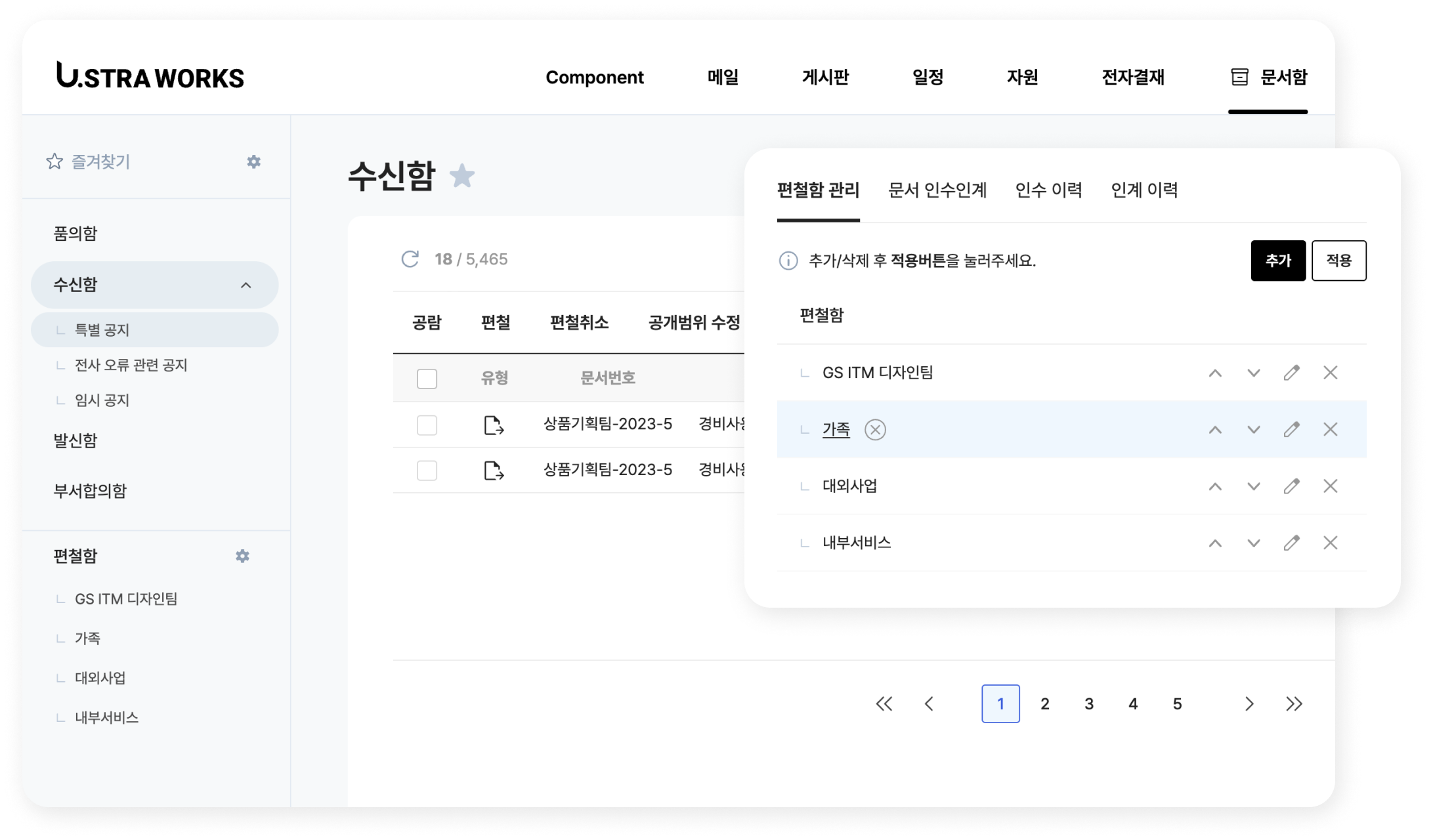Image resolution: width=1431 pixels, height=840 pixels.
Task: Edit 대외사업 folder name
Action: pos(1291,486)
